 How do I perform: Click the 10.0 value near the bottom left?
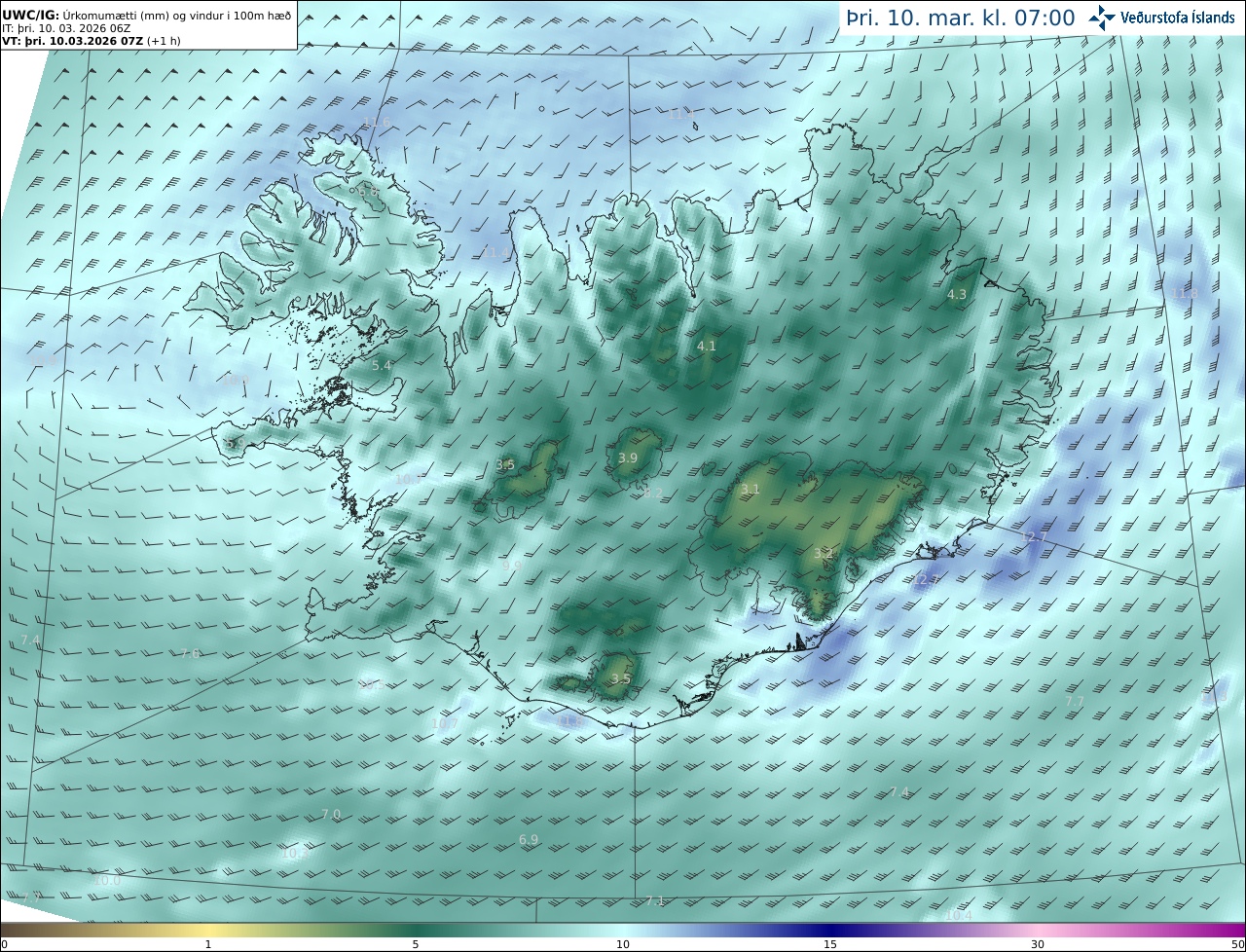(x=107, y=880)
